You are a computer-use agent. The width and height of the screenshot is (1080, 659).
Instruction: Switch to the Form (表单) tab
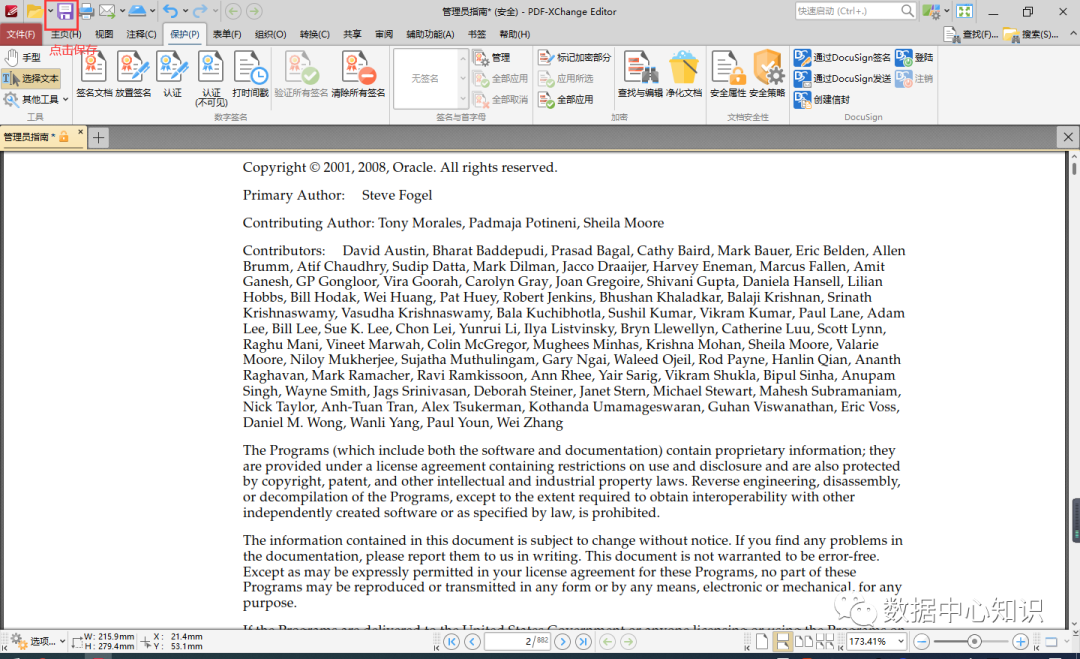227,34
